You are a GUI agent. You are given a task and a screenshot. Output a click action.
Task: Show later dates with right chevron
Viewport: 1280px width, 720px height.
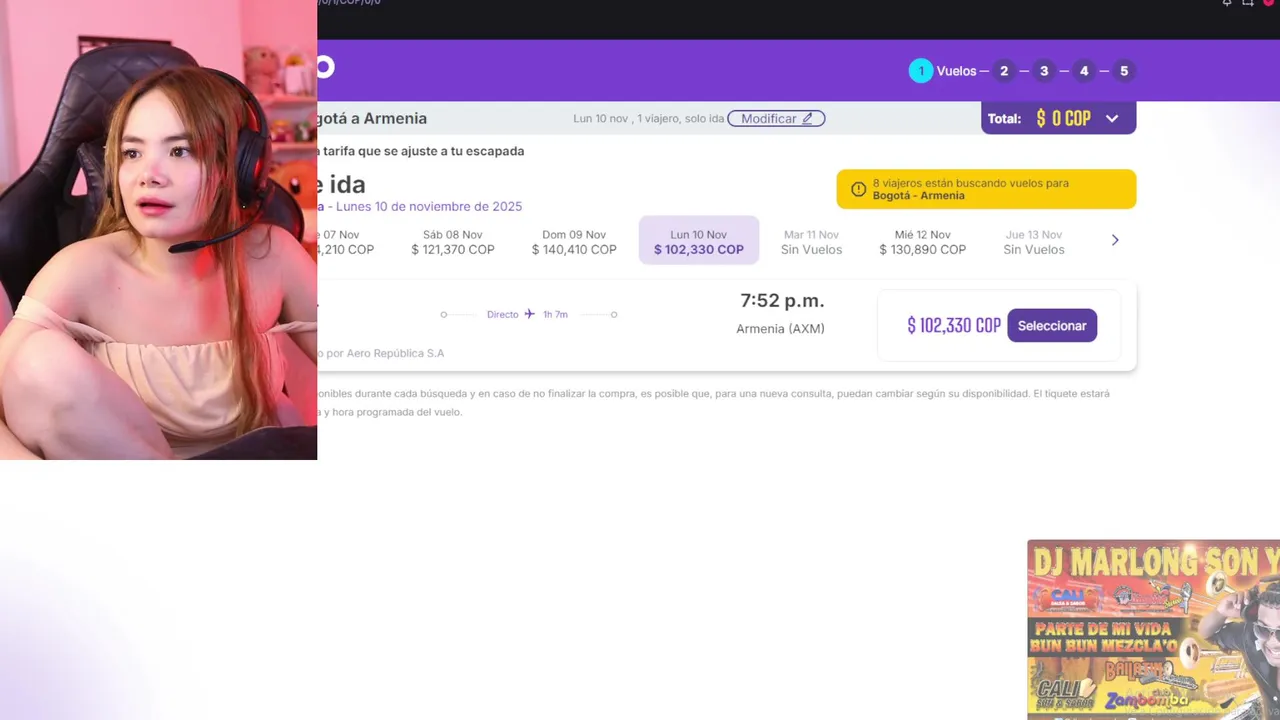click(x=1115, y=240)
